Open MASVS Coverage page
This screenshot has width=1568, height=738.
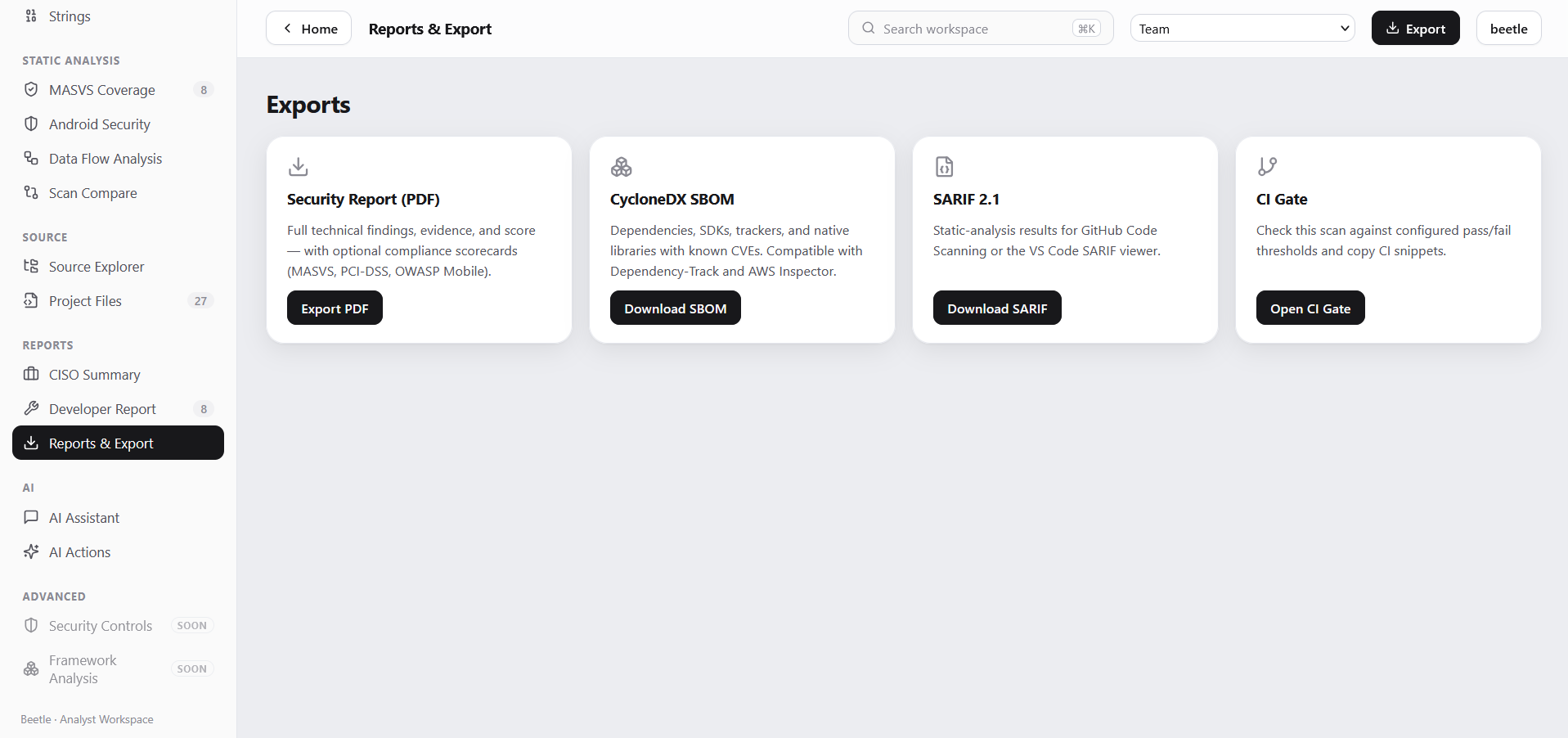coord(118,90)
